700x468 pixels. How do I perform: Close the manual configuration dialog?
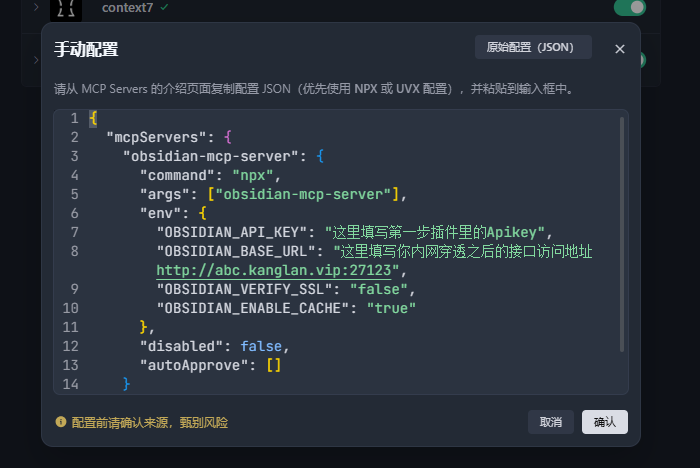point(620,49)
